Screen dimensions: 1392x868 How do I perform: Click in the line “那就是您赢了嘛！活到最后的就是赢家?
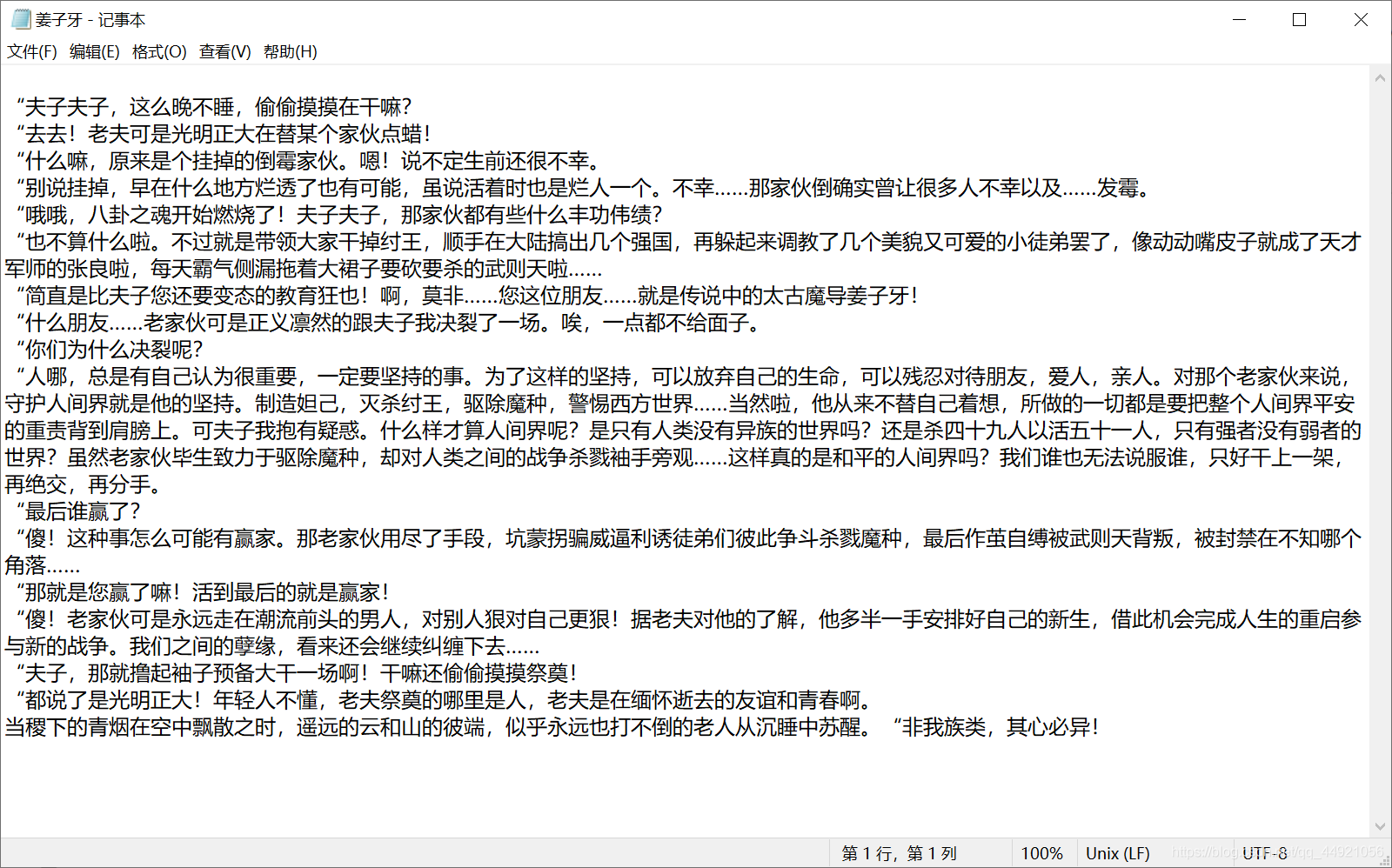(x=203, y=592)
